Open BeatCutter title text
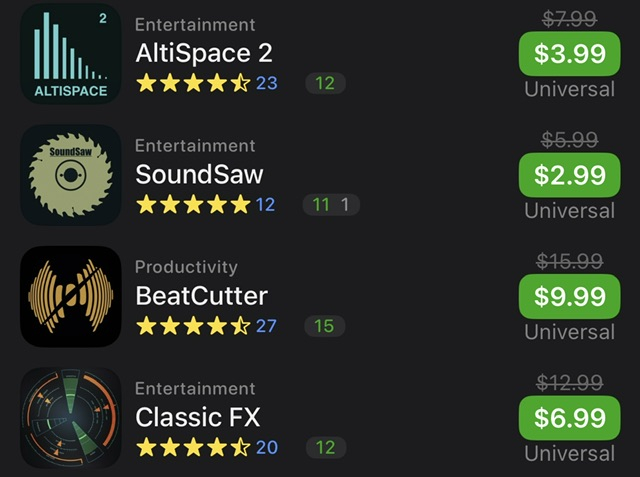The image size is (640, 477). [x=202, y=296]
